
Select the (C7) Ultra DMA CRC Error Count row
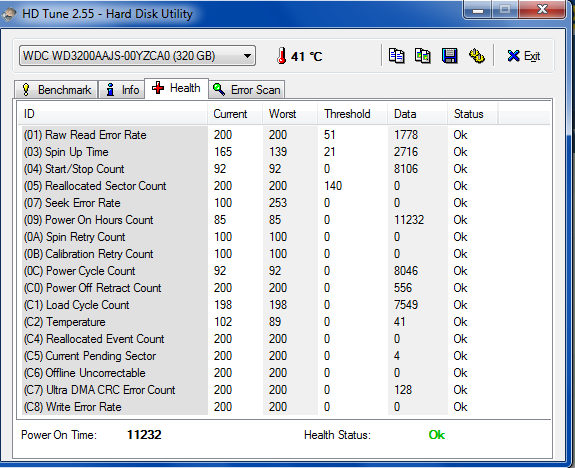click(x=284, y=390)
